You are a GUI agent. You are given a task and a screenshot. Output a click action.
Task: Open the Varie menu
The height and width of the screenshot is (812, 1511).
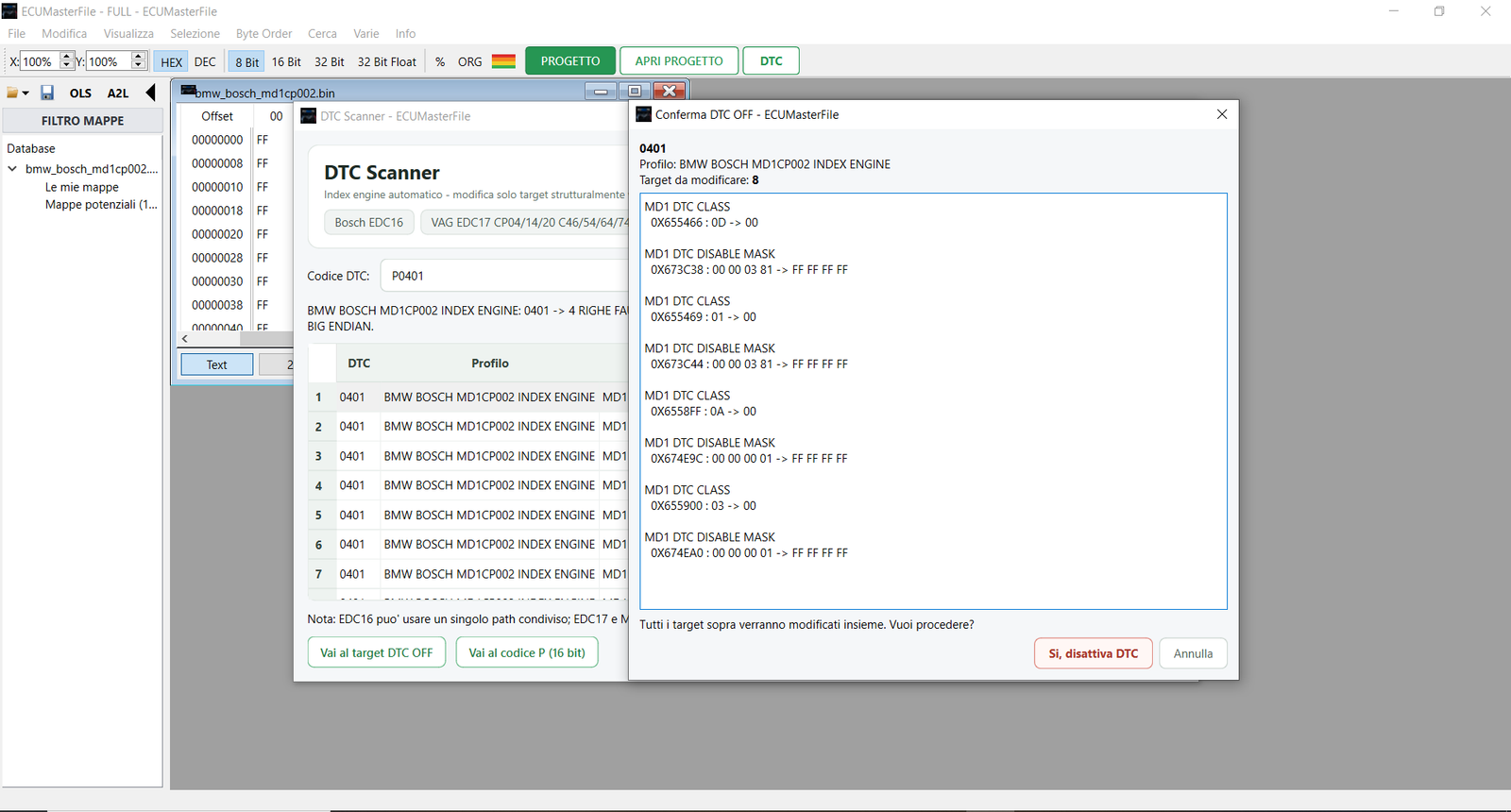point(366,33)
